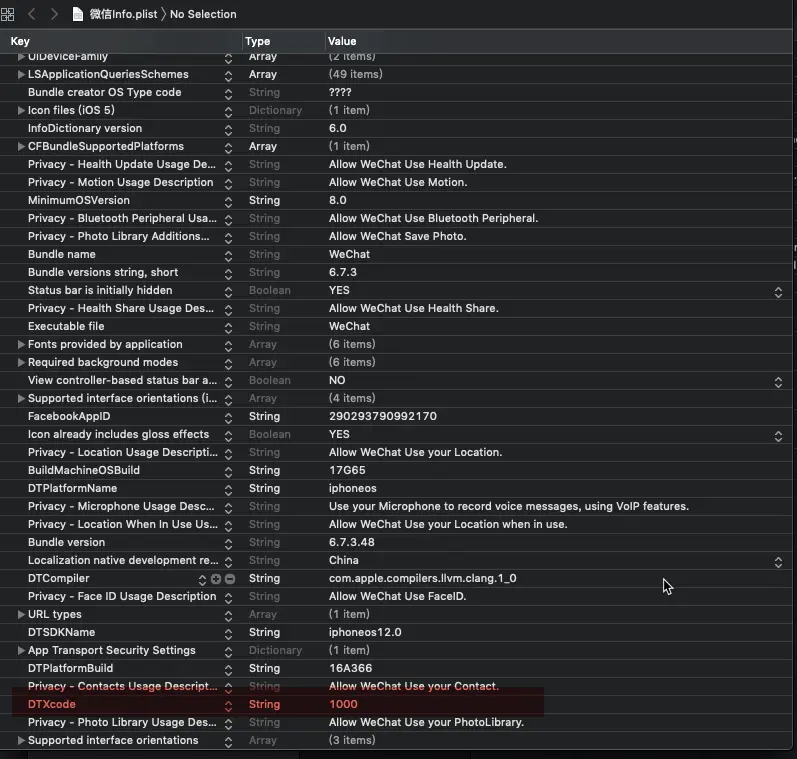Click the plus button on DTCompiler row
The height and width of the screenshot is (759, 797).
(x=216, y=579)
